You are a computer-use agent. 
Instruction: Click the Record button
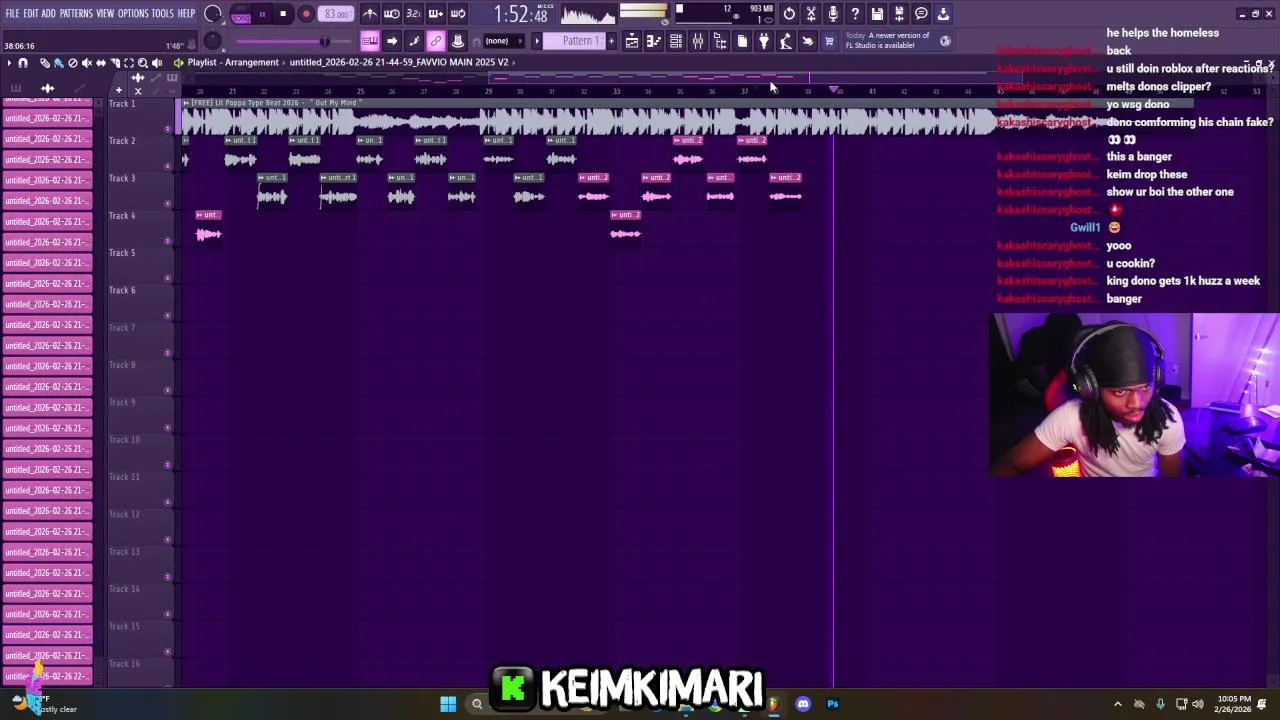(306, 14)
